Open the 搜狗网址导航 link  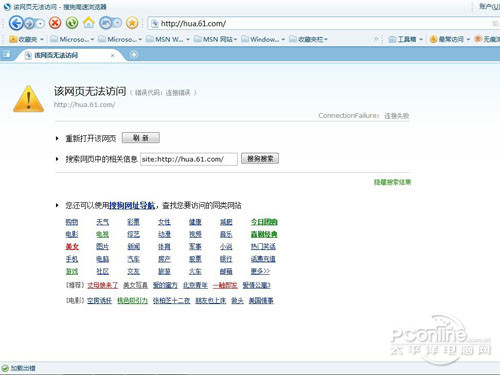point(132,205)
